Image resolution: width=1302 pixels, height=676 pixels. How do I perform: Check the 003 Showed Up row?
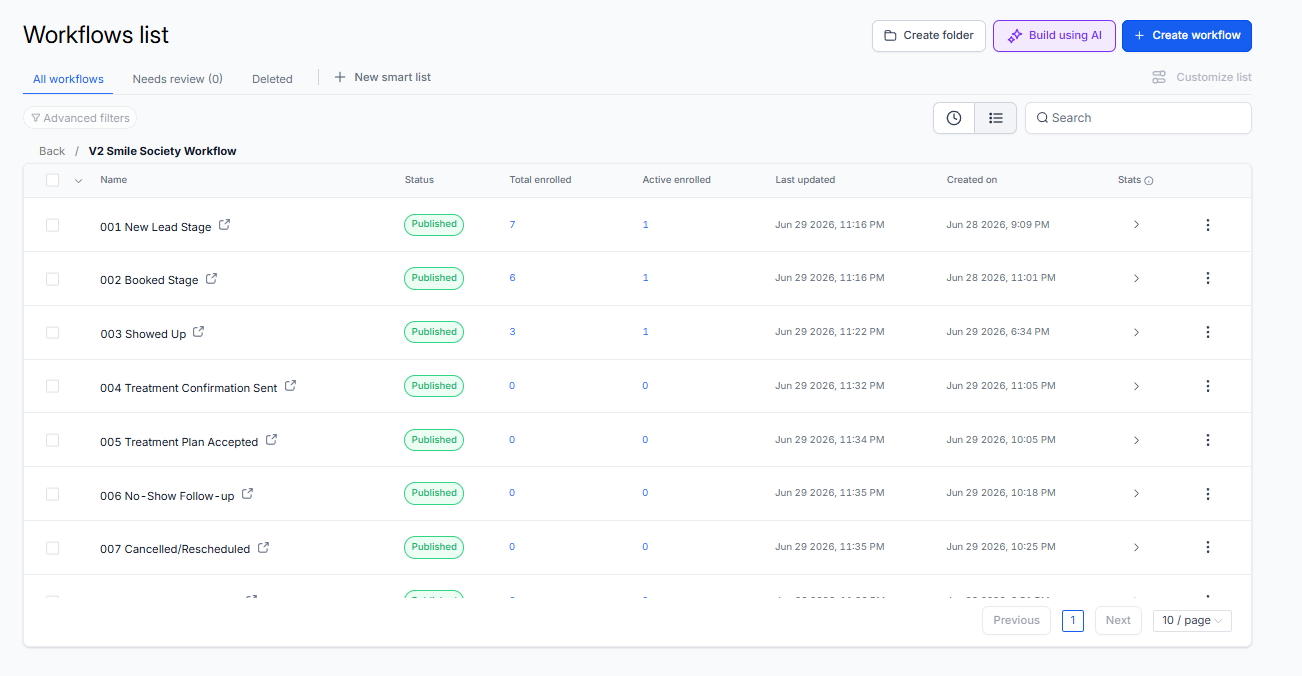point(52,332)
